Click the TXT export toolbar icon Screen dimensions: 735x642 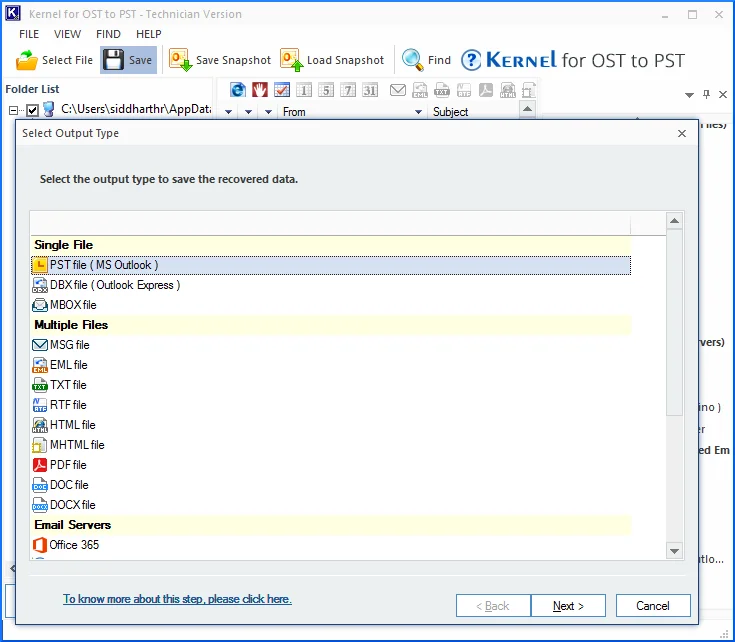[x=442, y=90]
